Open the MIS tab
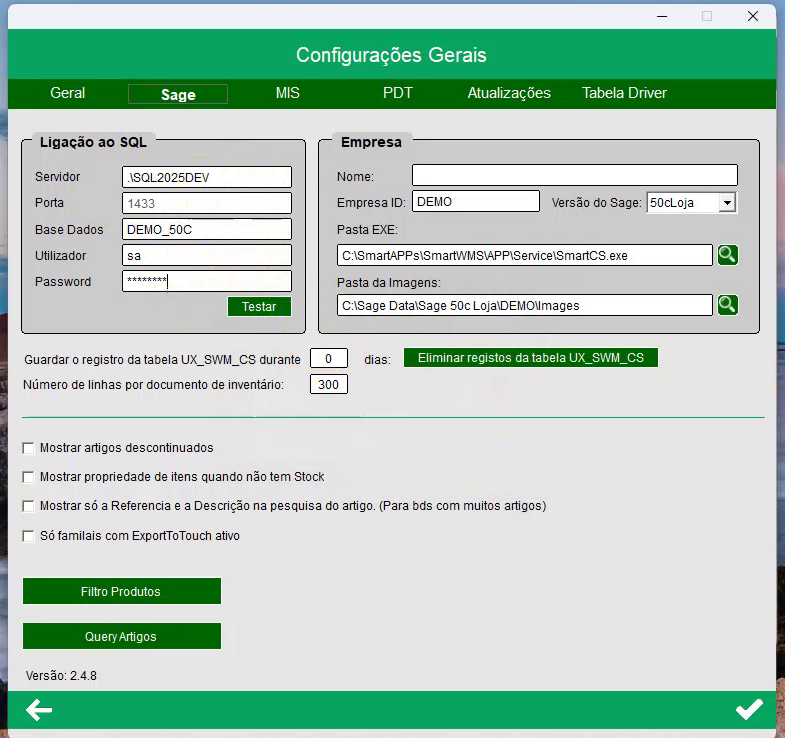 click(x=287, y=93)
